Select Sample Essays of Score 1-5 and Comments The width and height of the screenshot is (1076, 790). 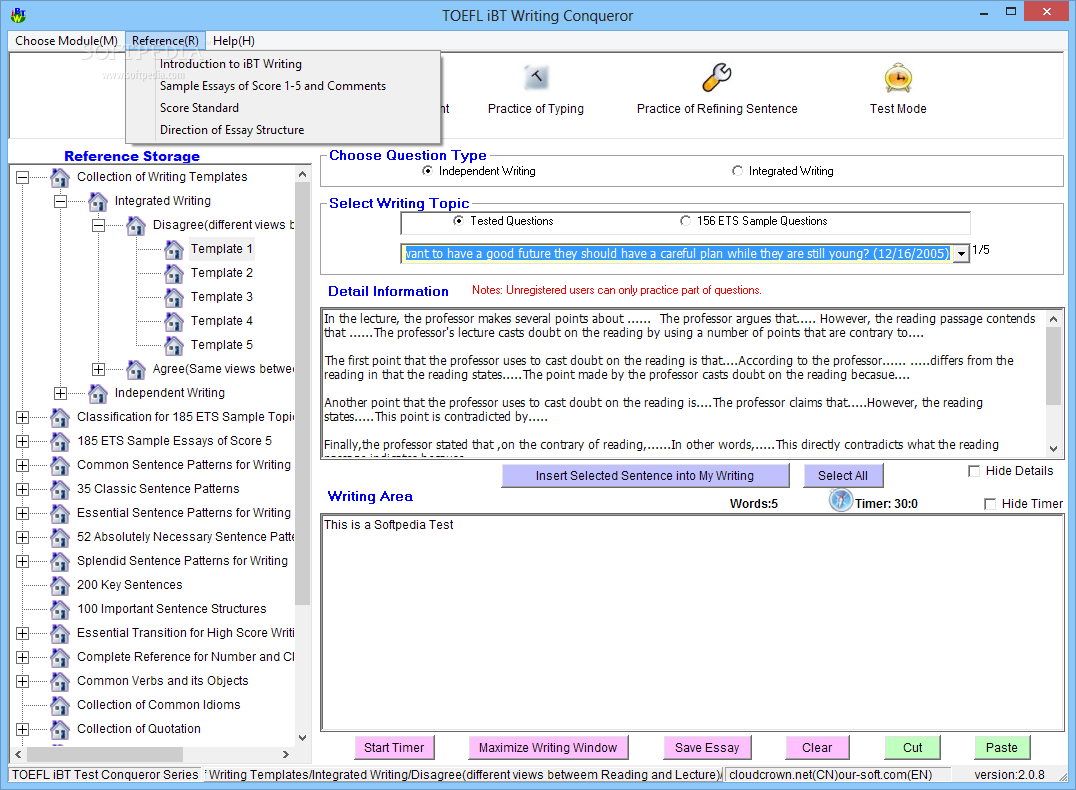tap(283, 86)
